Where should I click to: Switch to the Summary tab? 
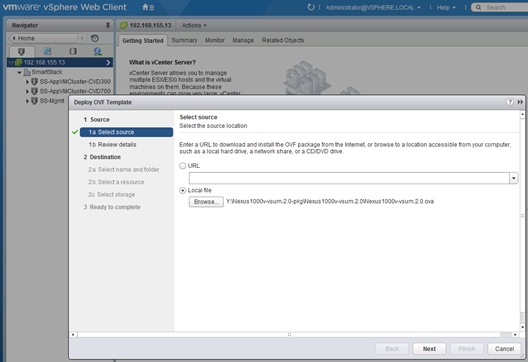point(184,40)
